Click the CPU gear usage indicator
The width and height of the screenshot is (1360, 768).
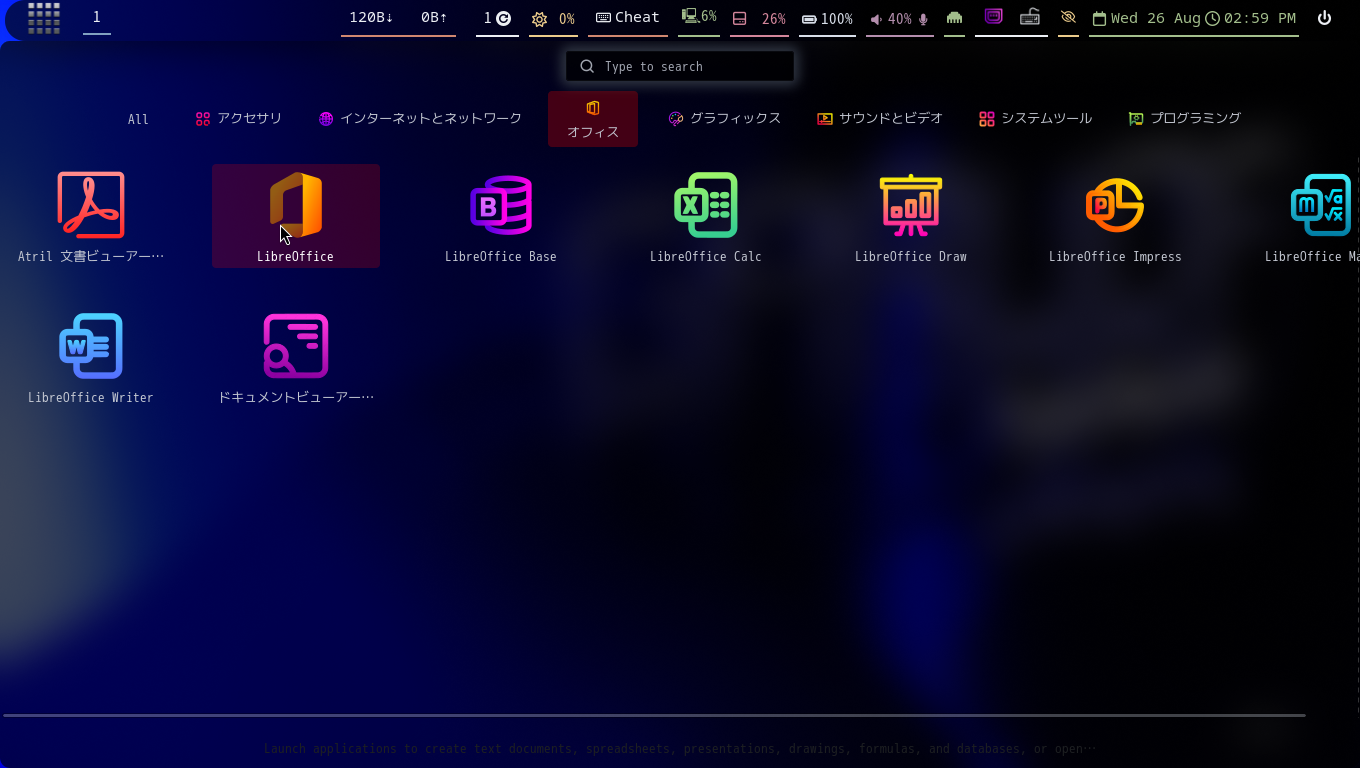pos(553,19)
